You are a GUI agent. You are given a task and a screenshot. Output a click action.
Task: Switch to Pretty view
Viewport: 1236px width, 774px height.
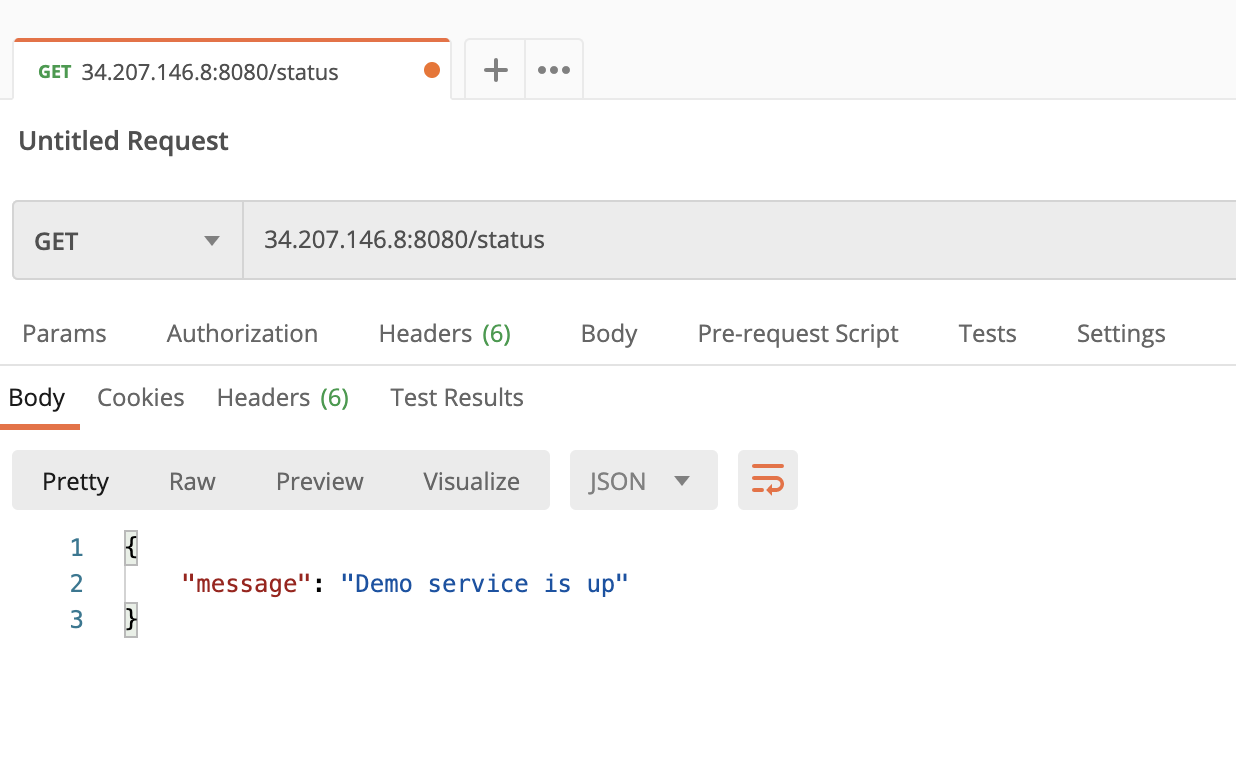pyautogui.click(x=75, y=481)
